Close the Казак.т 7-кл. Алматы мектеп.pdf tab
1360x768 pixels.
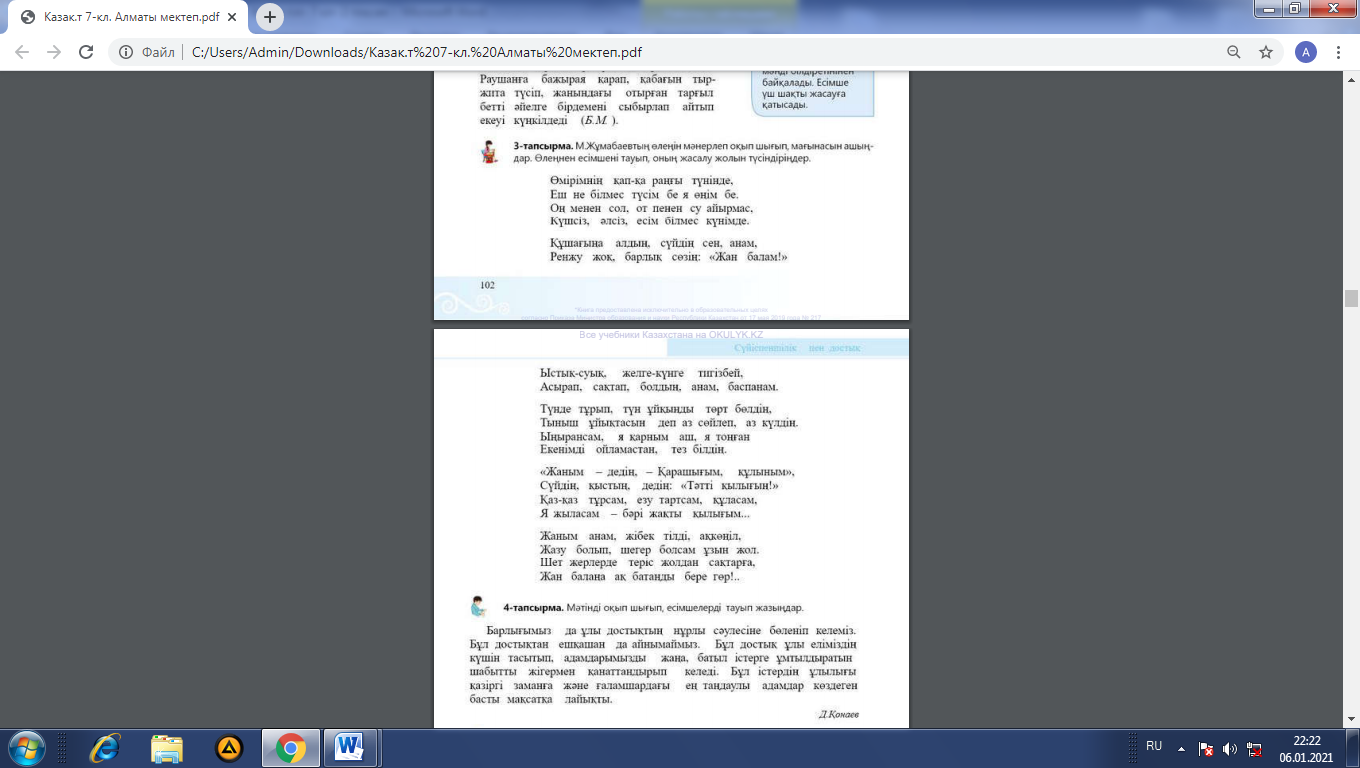[x=233, y=18]
